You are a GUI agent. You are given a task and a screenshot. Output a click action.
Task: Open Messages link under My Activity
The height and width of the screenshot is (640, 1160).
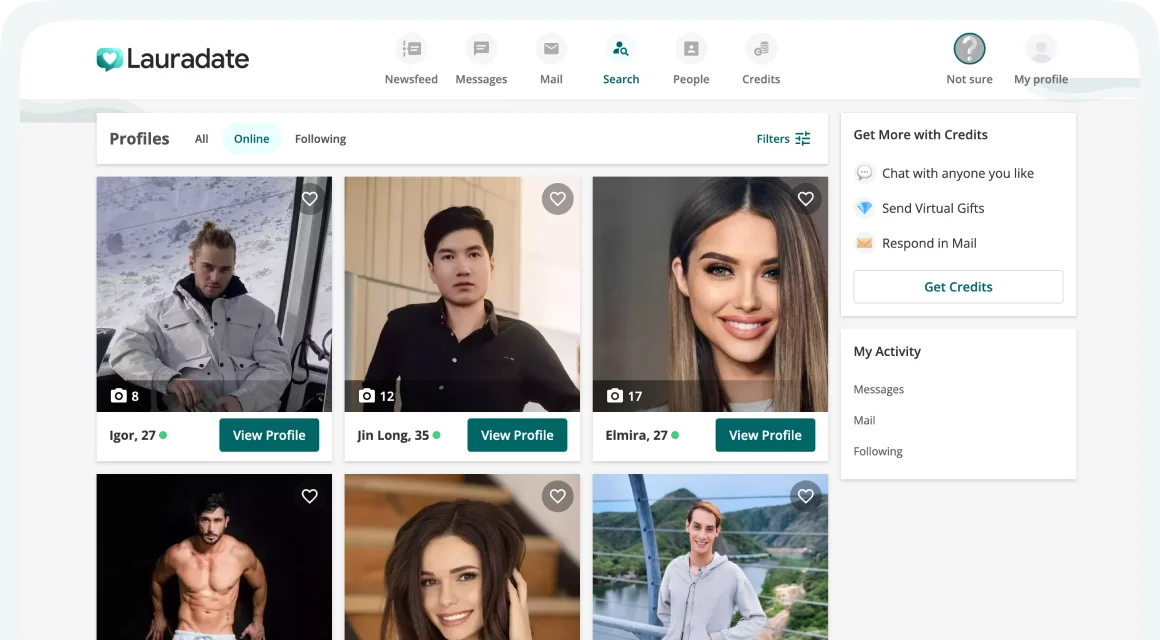879,389
